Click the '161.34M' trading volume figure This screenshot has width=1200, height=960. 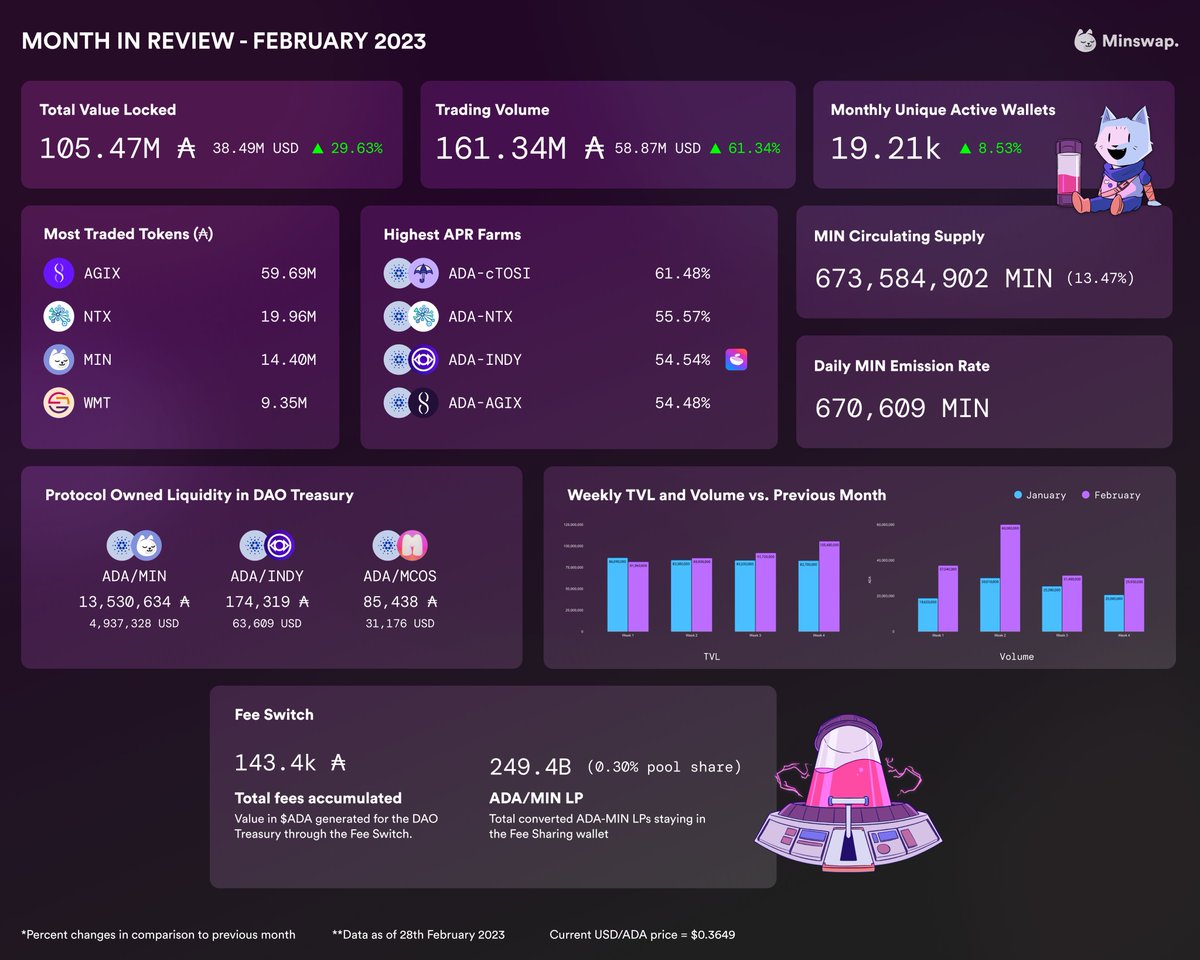point(501,149)
